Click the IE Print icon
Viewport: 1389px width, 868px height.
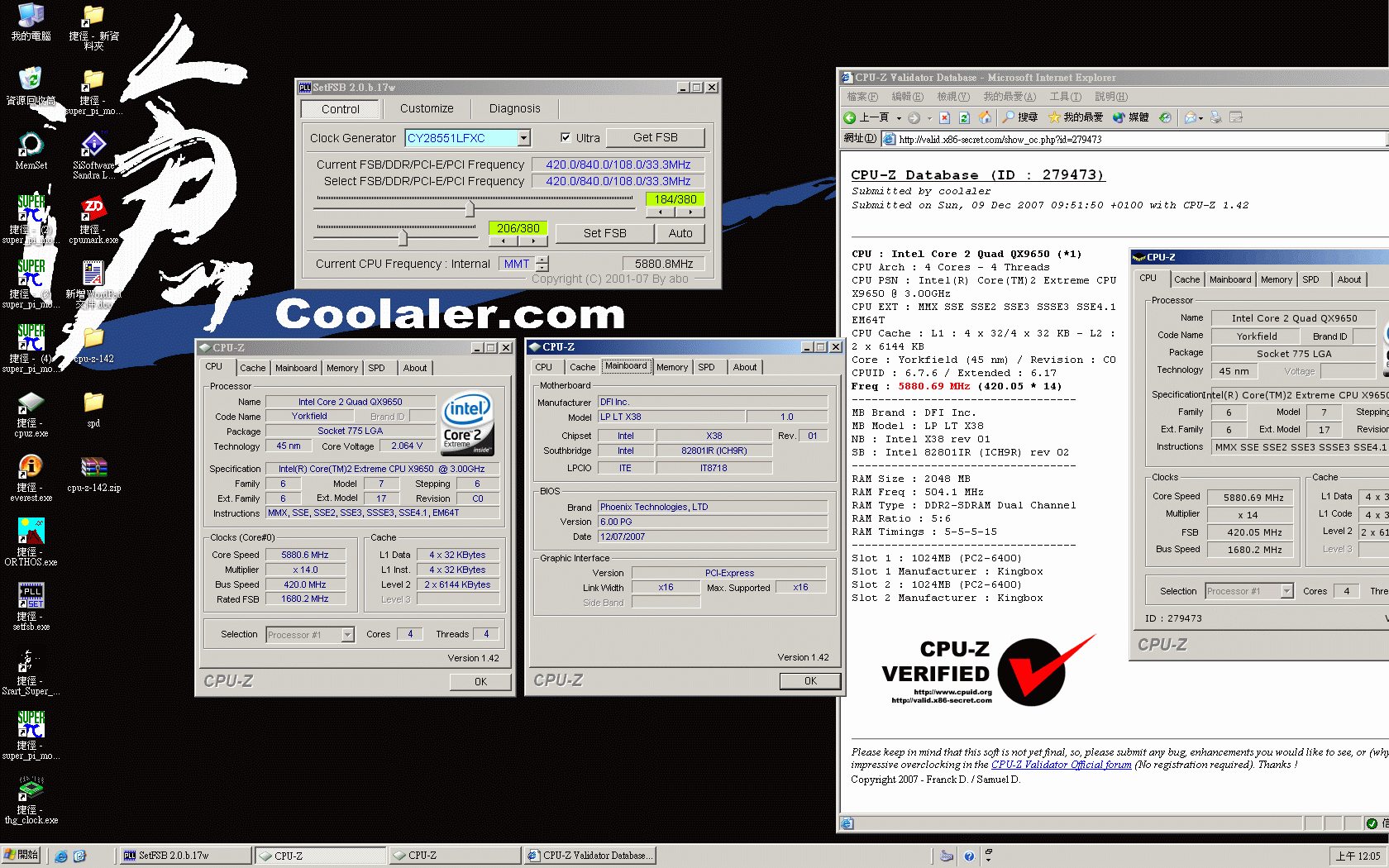[x=1216, y=117]
